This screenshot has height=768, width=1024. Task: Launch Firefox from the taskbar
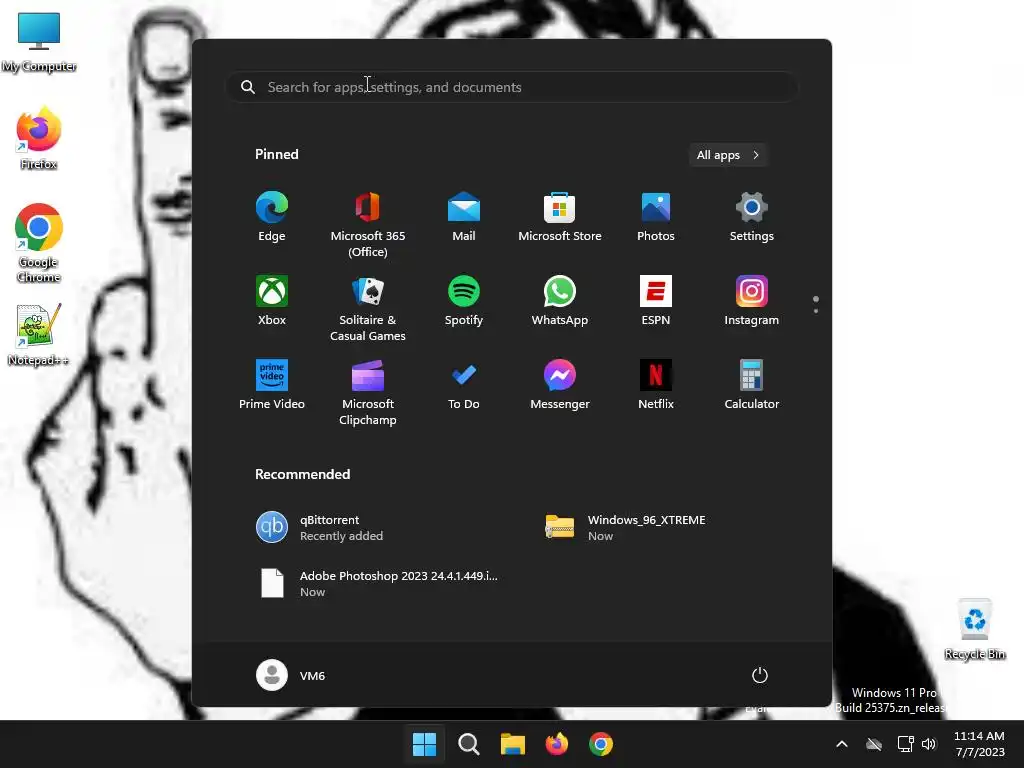pos(556,744)
